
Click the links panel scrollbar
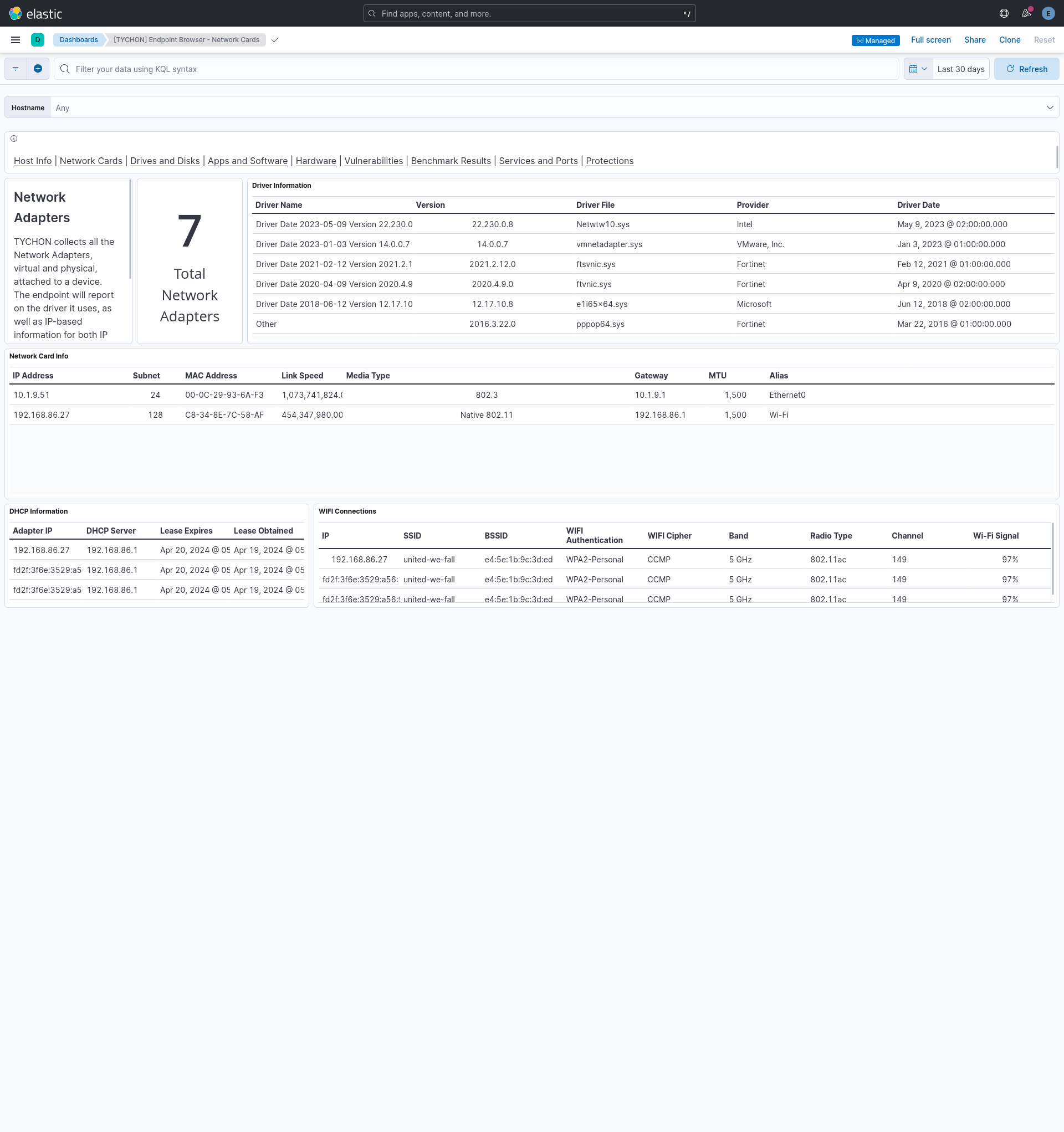[x=1057, y=157]
